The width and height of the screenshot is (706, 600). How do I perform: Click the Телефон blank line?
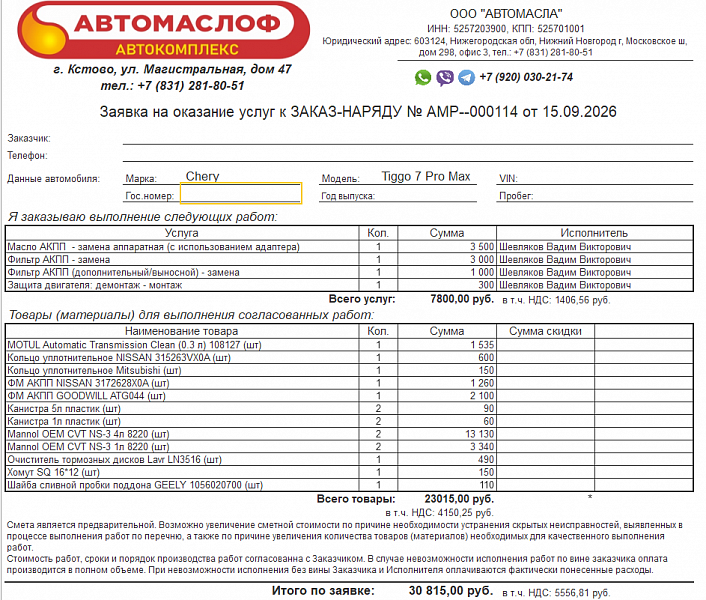[407, 156]
